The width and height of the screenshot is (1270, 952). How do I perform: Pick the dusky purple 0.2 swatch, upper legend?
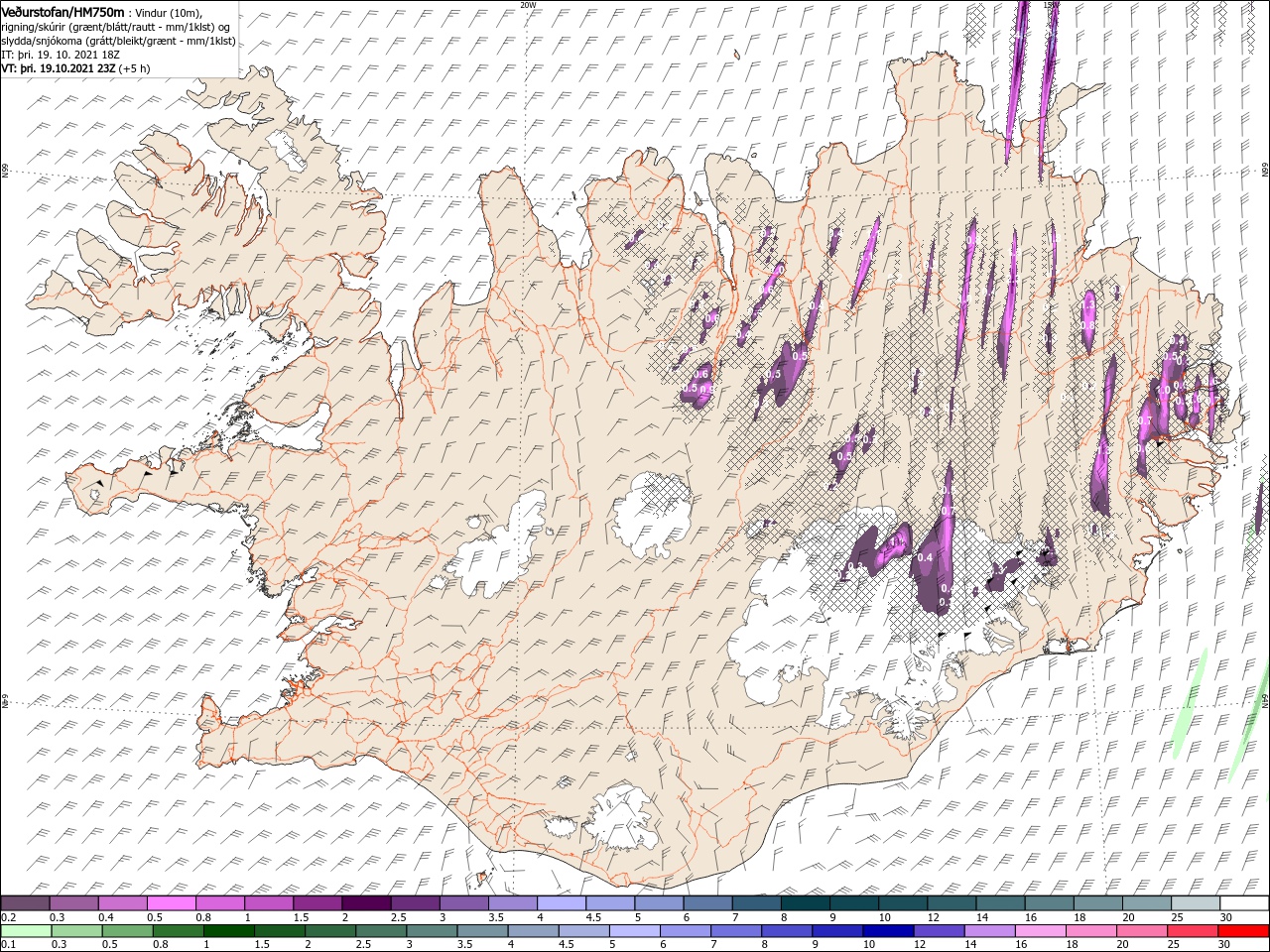(x=25, y=903)
